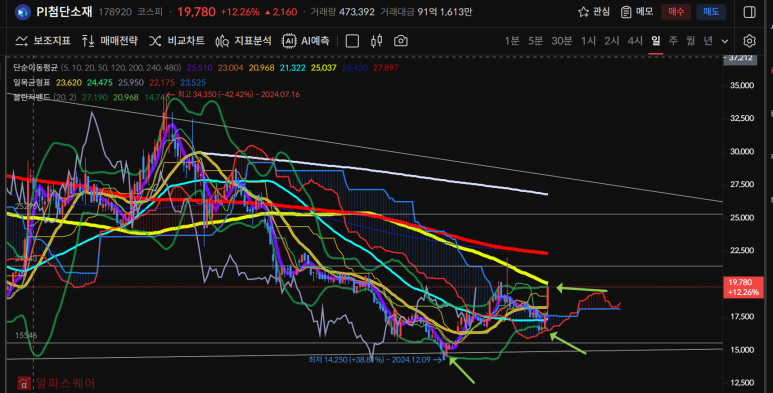Click the 37,212 crosshair price label
The image size is (773, 393).
740,58
